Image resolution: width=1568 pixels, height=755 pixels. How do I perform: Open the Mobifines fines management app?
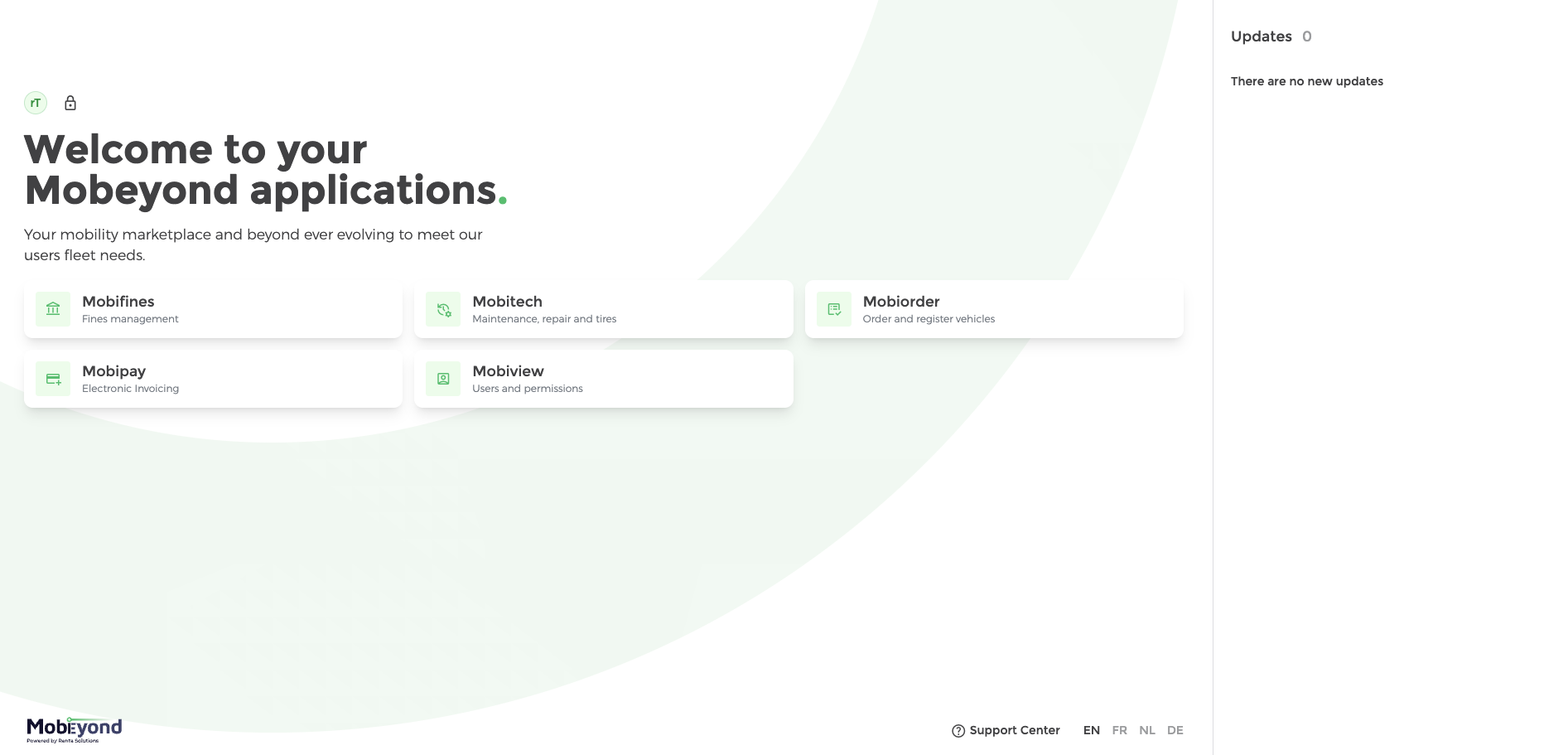(x=213, y=309)
